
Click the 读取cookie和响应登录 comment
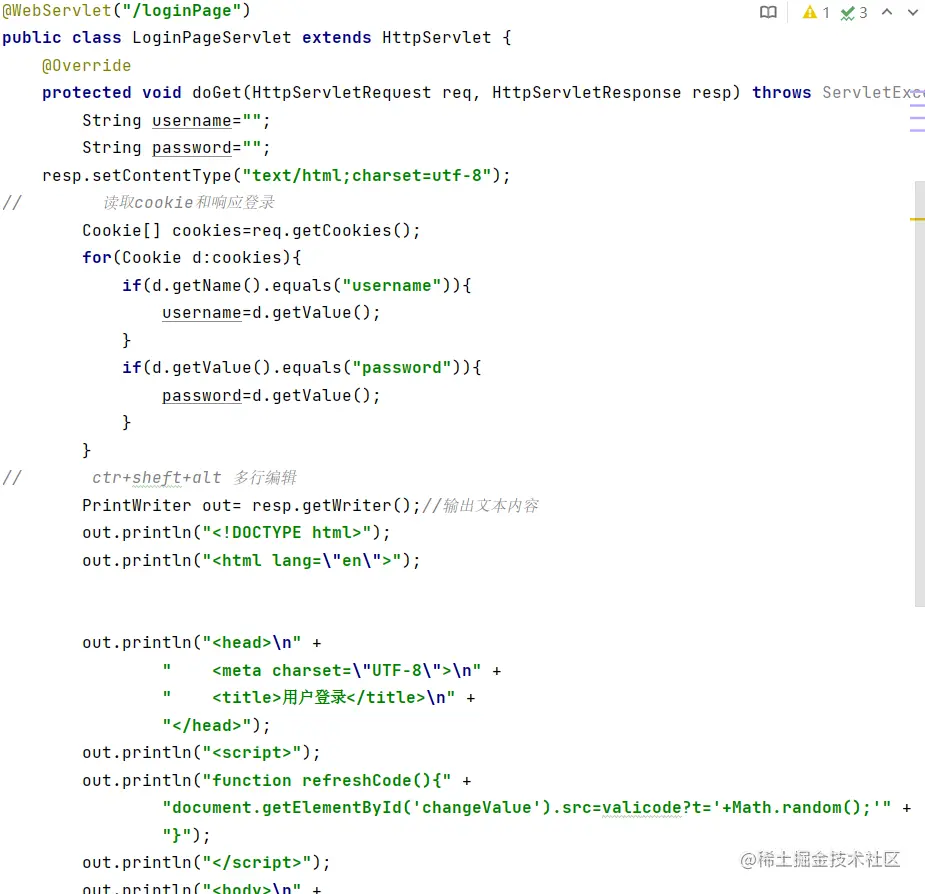point(189,202)
